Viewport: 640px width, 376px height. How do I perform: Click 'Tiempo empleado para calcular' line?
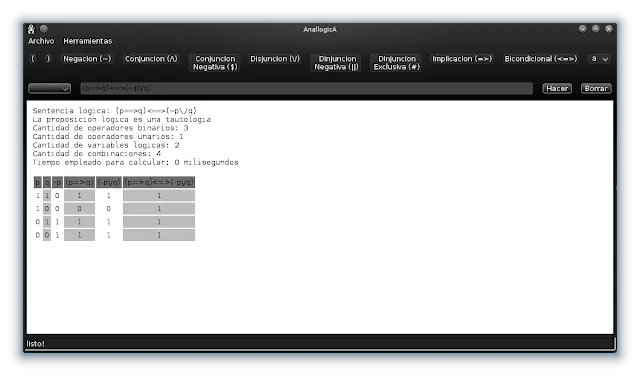(x=136, y=162)
